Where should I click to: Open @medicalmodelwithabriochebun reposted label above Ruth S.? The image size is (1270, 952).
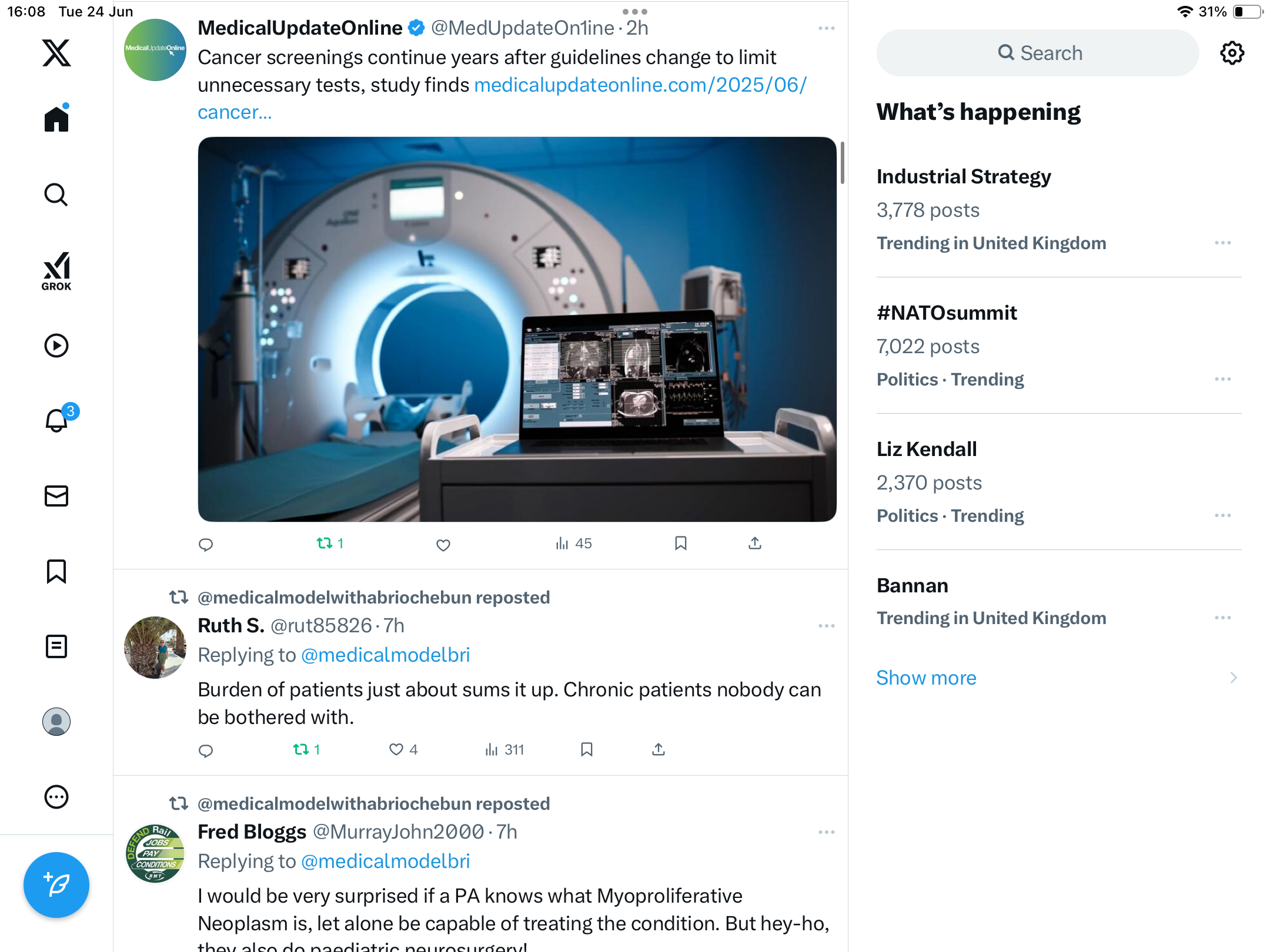373,597
